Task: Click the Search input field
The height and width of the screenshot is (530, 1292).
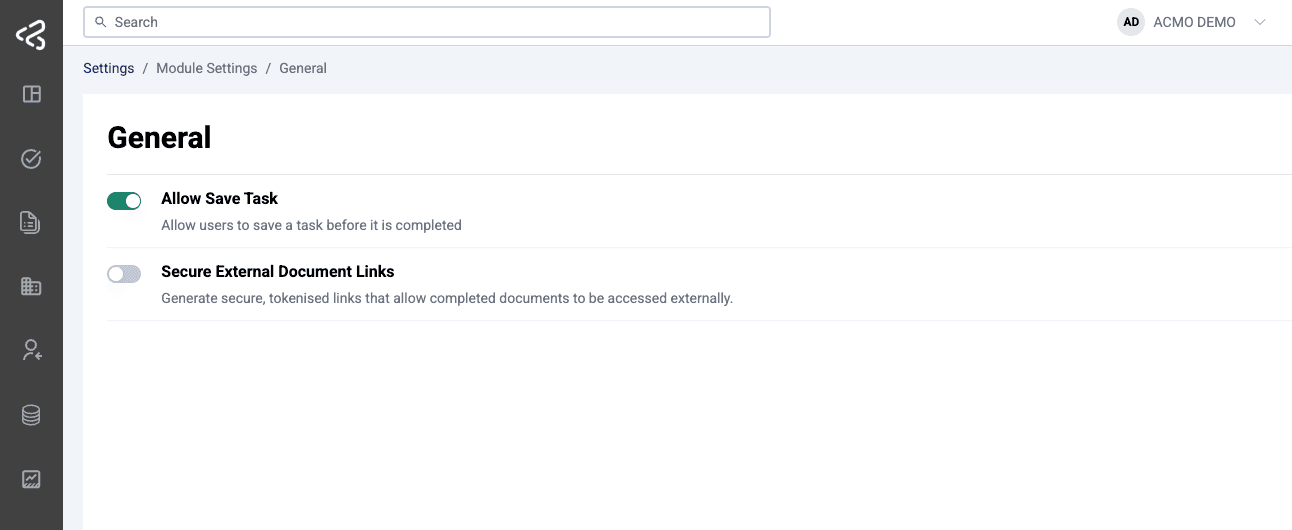Action: point(427,22)
